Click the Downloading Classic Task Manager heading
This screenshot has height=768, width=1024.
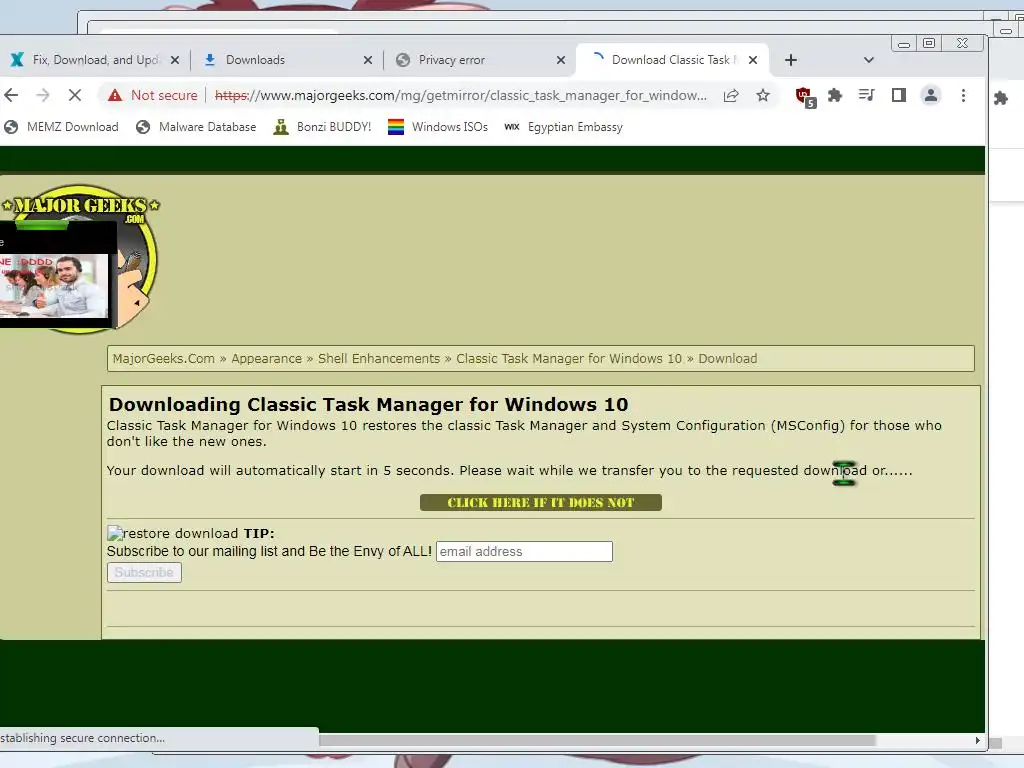pos(368,404)
